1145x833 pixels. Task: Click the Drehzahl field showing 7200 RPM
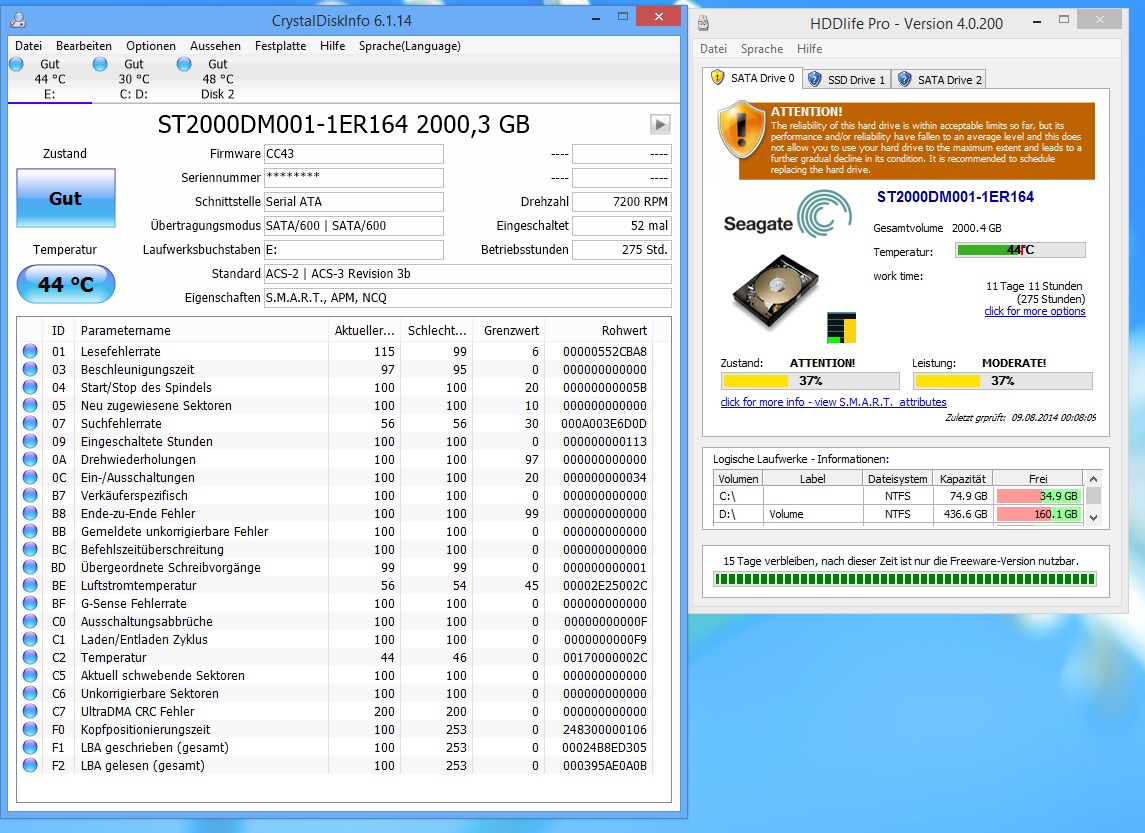coord(621,201)
